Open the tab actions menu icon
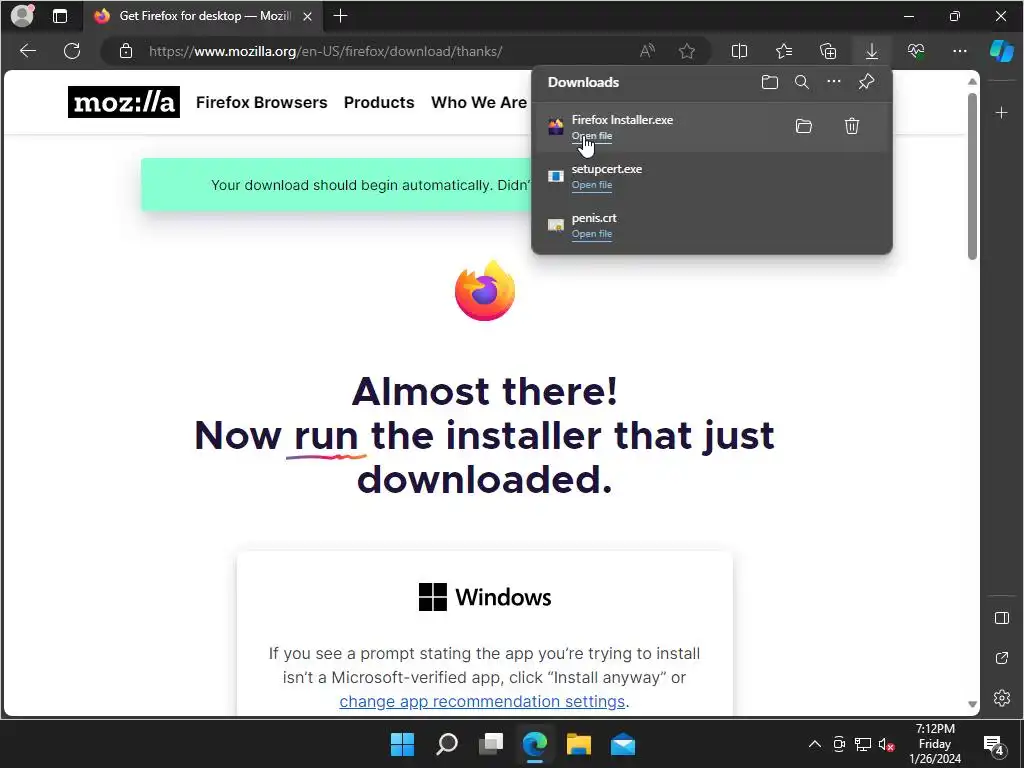The image size is (1024, 768). tap(60, 16)
